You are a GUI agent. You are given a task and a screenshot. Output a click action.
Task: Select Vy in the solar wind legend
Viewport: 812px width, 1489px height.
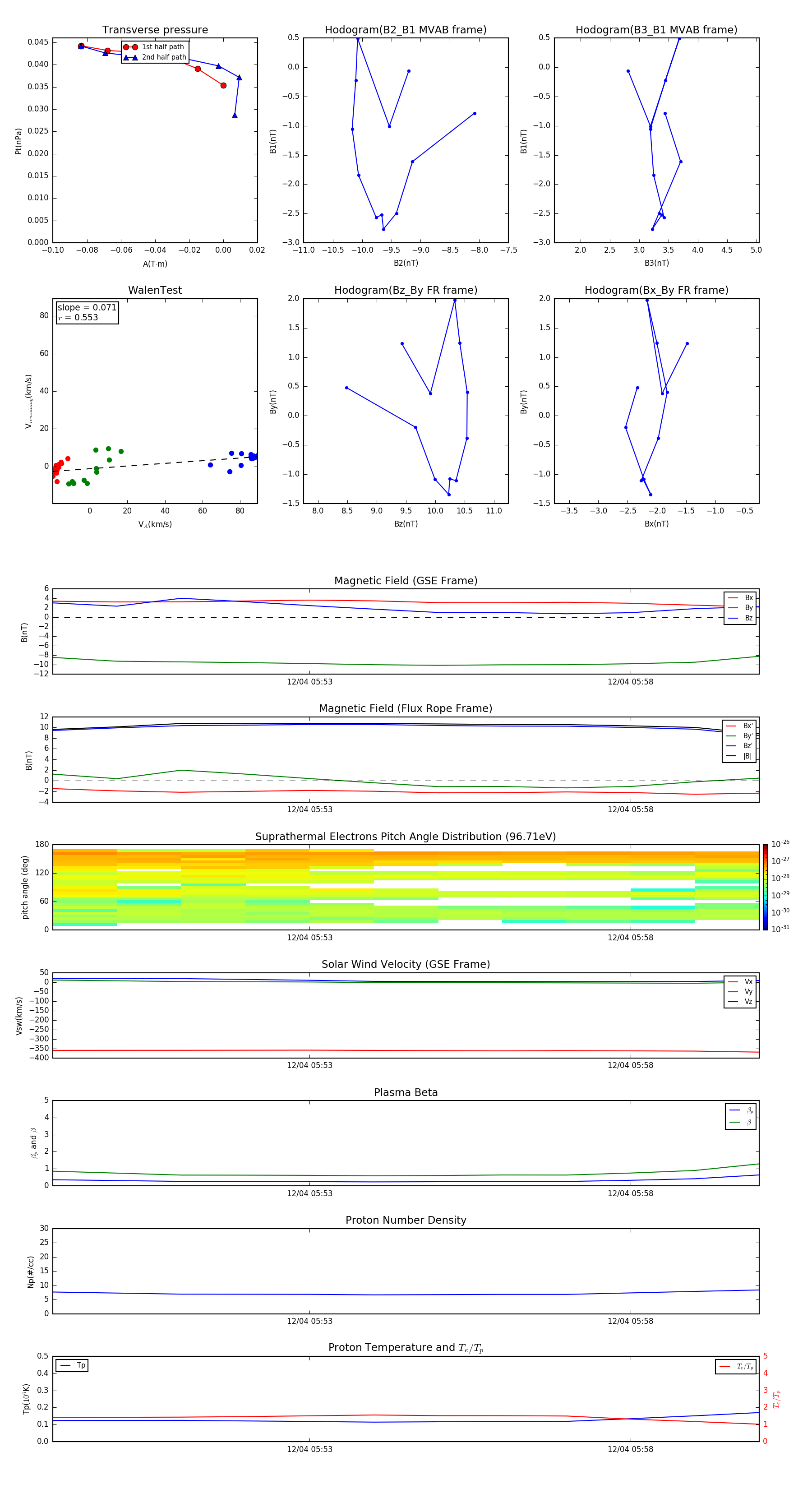pos(741,991)
